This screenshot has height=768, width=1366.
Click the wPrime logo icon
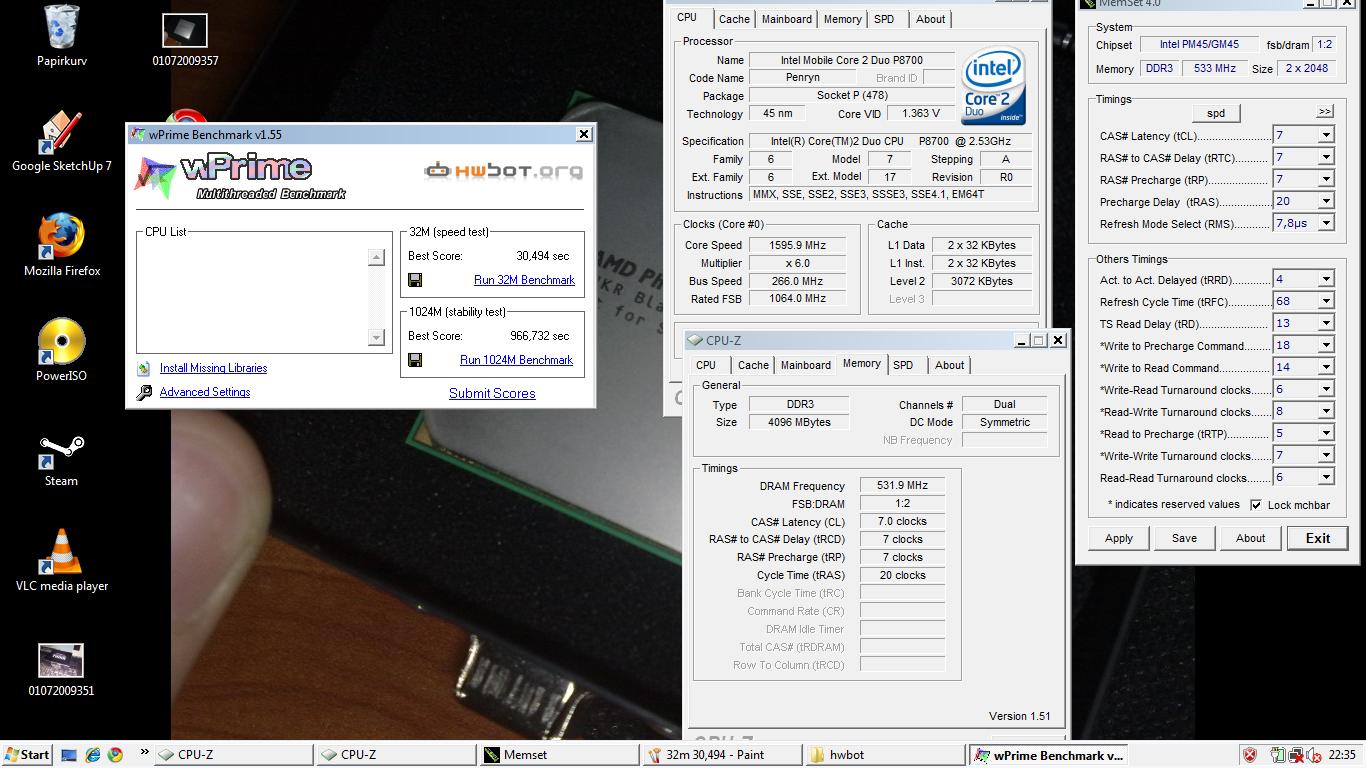[x=155, y=177]
